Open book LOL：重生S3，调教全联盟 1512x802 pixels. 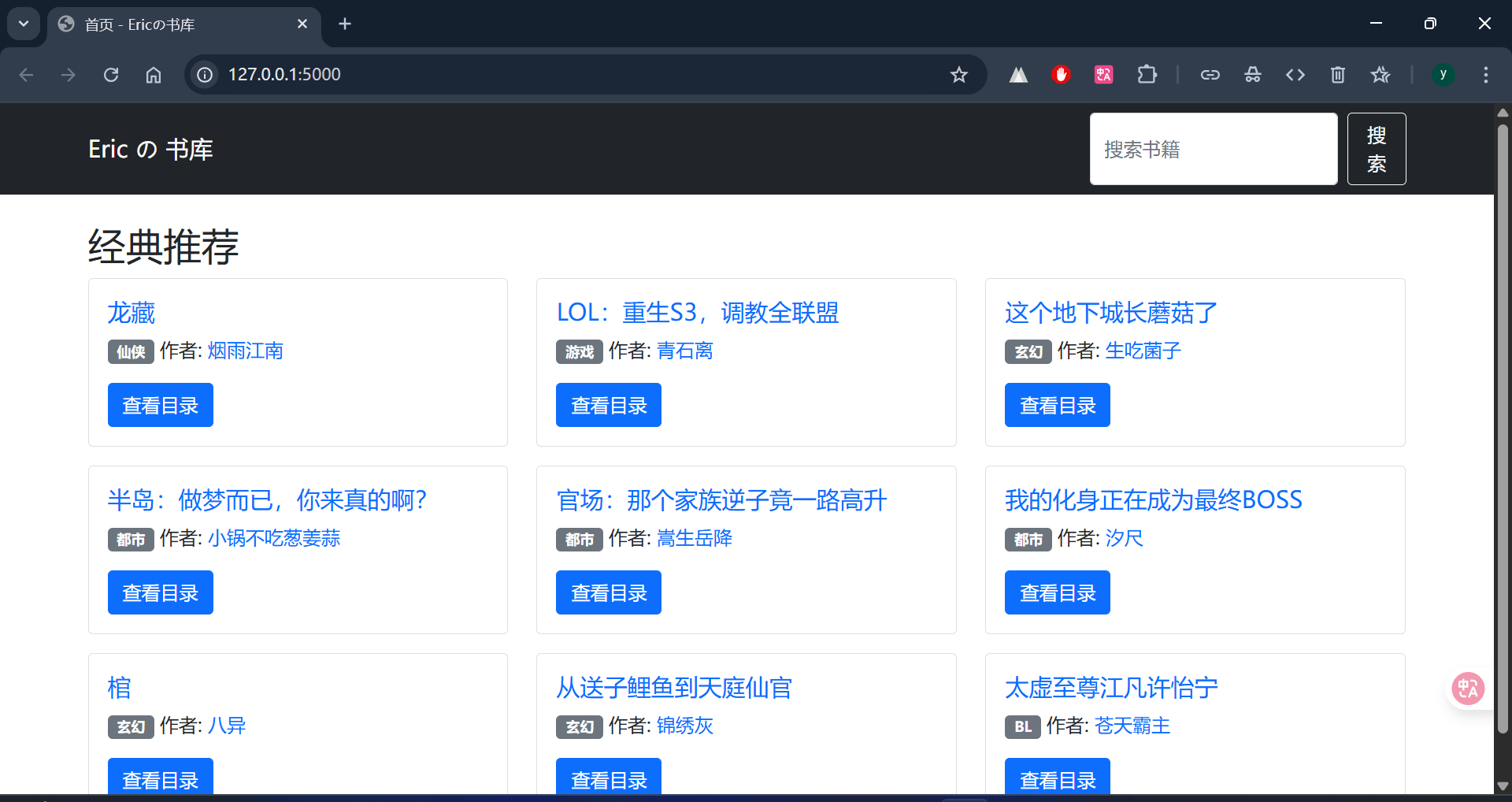[698, 313]
